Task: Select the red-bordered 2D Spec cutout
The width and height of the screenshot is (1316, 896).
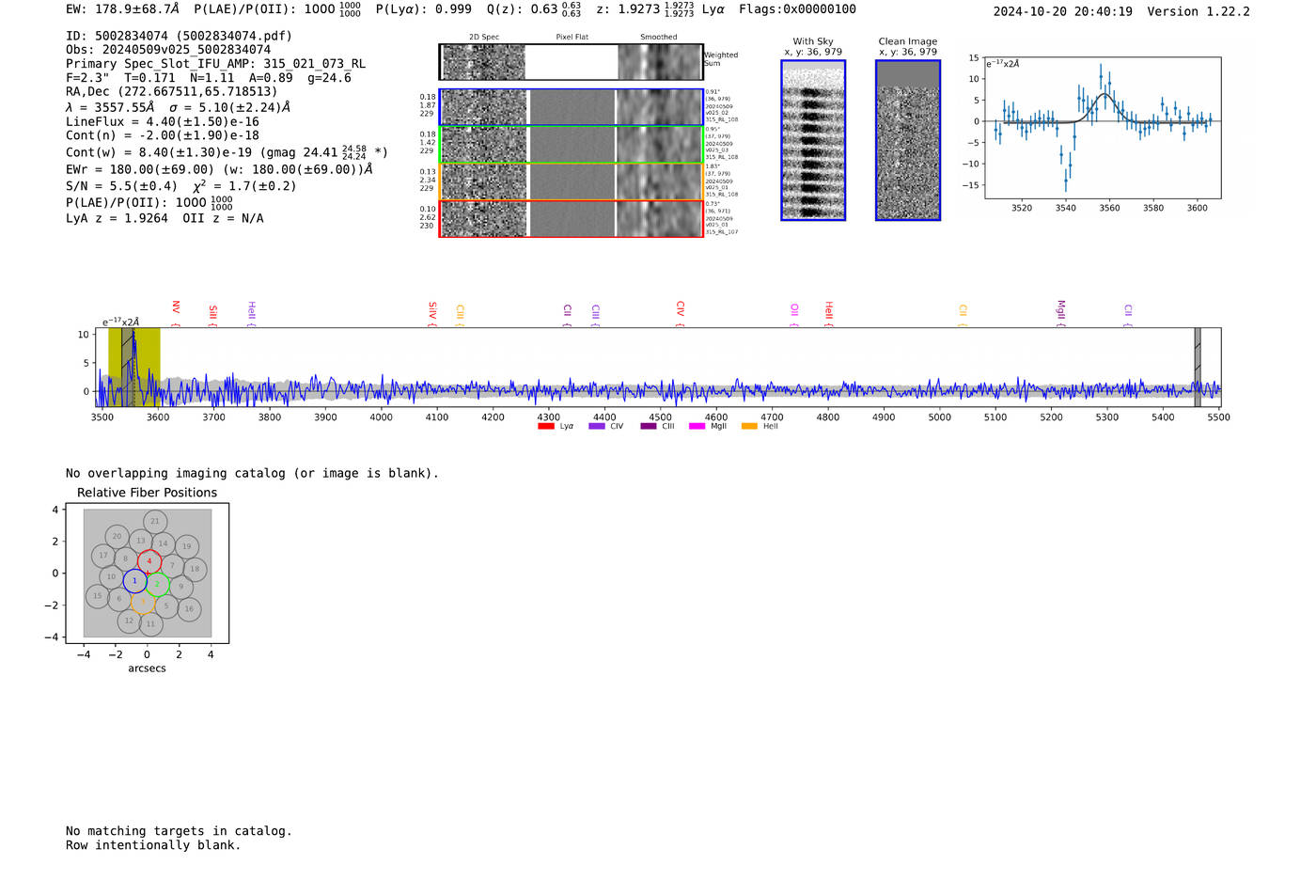Action: (484, 219)
